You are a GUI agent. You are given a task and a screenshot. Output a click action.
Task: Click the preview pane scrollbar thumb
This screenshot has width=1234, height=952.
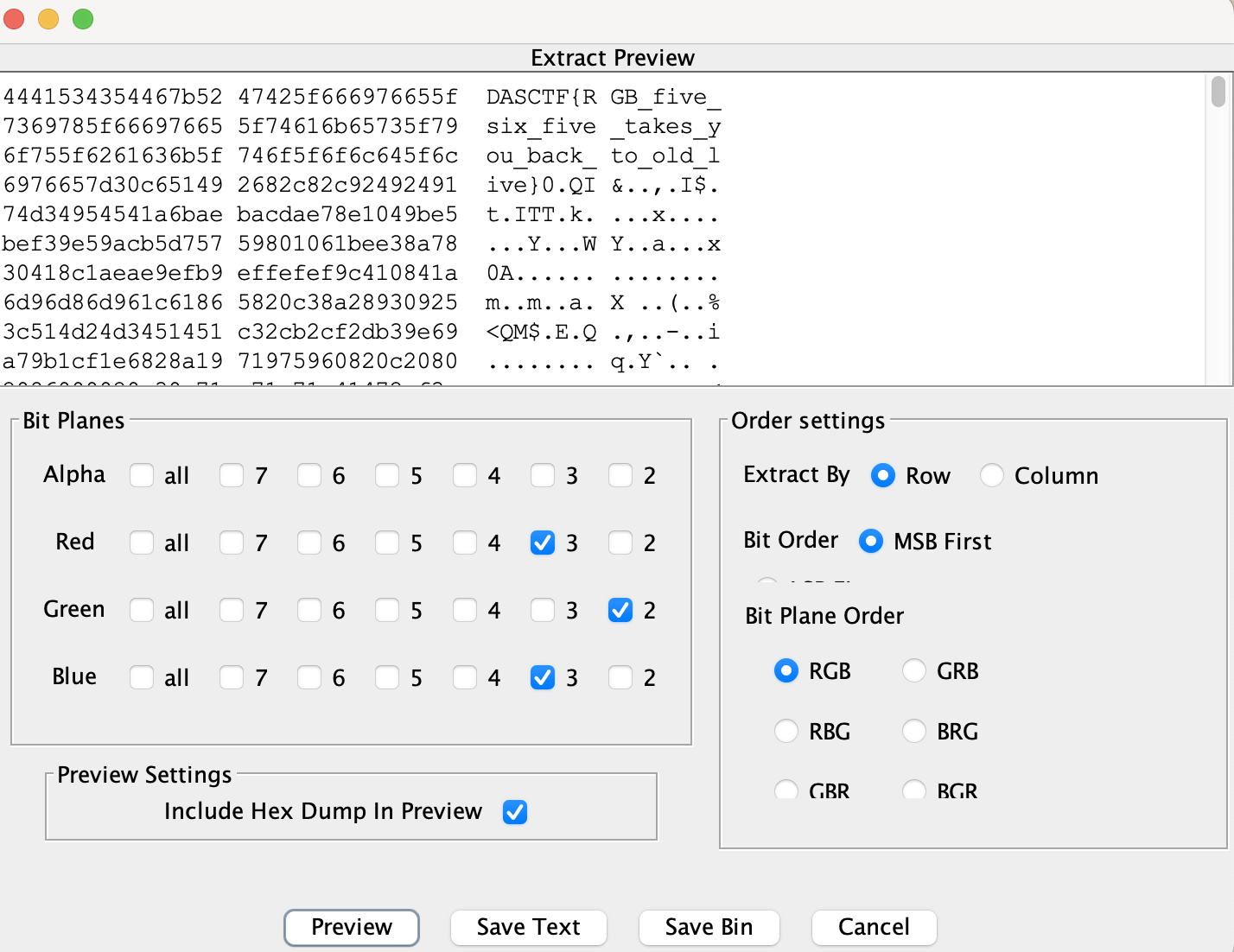pyautogui.click(x=1218, y=92)
